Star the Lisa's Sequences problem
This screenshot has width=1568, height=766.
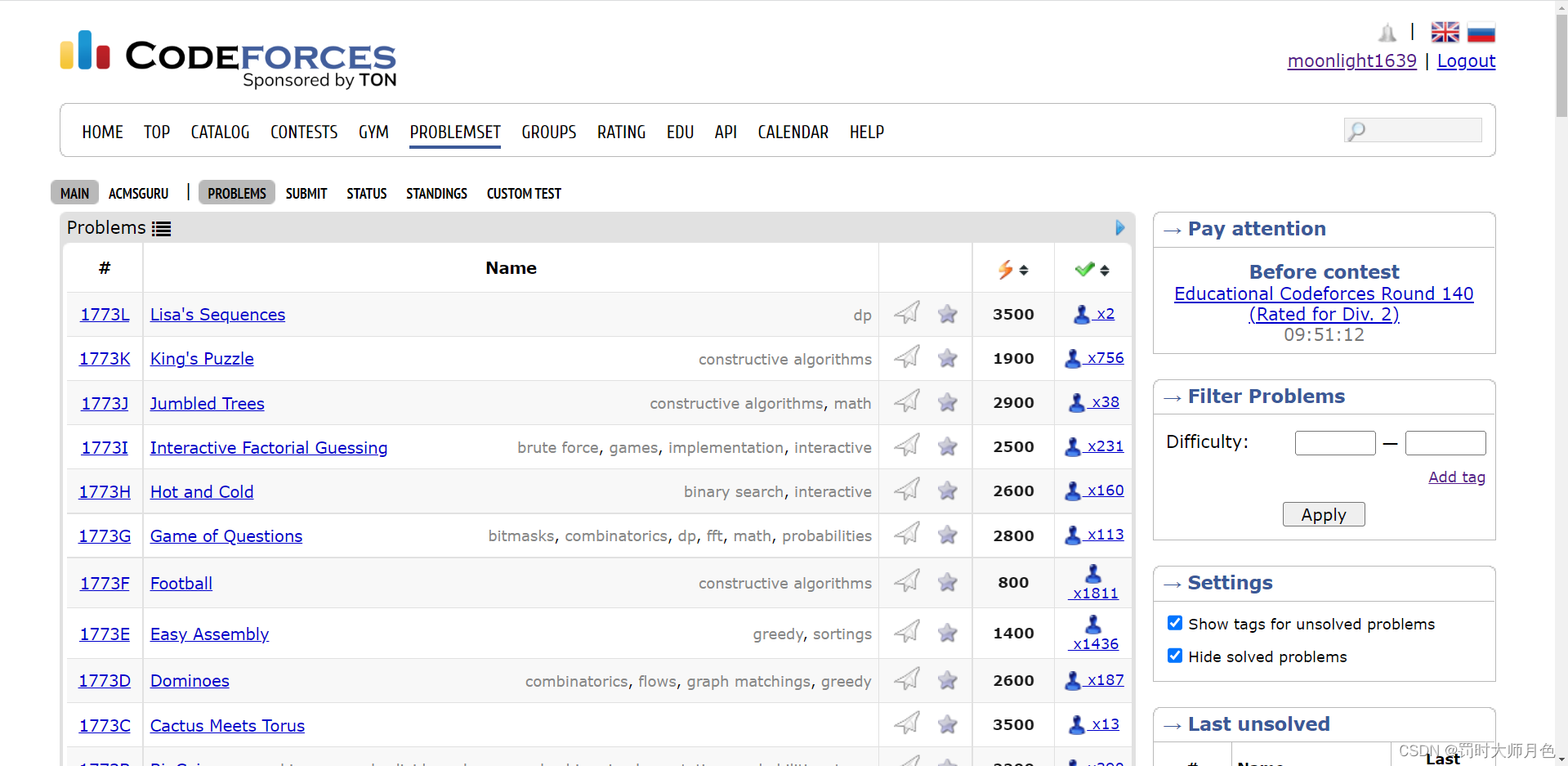[x=948, y=314]
